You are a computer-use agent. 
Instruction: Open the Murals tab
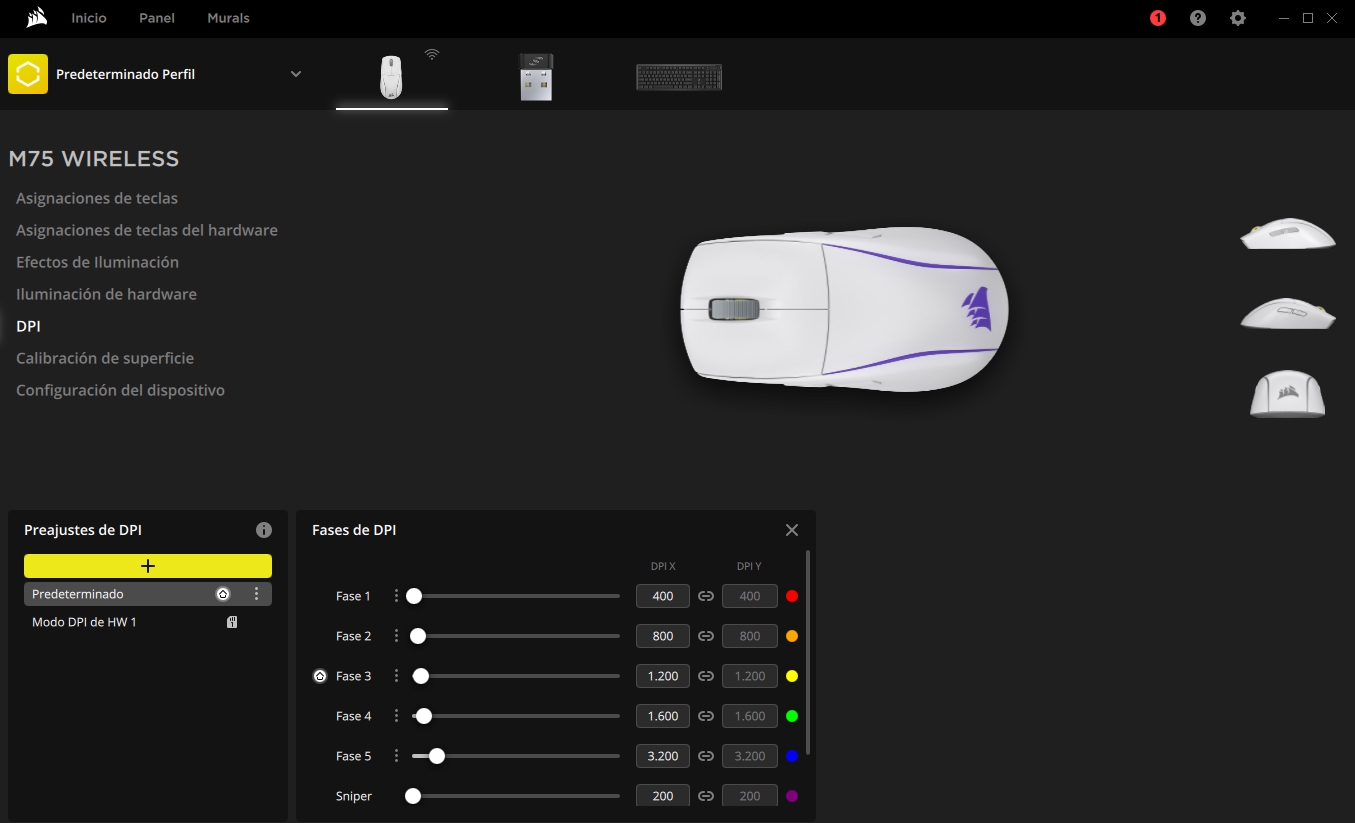228,18
